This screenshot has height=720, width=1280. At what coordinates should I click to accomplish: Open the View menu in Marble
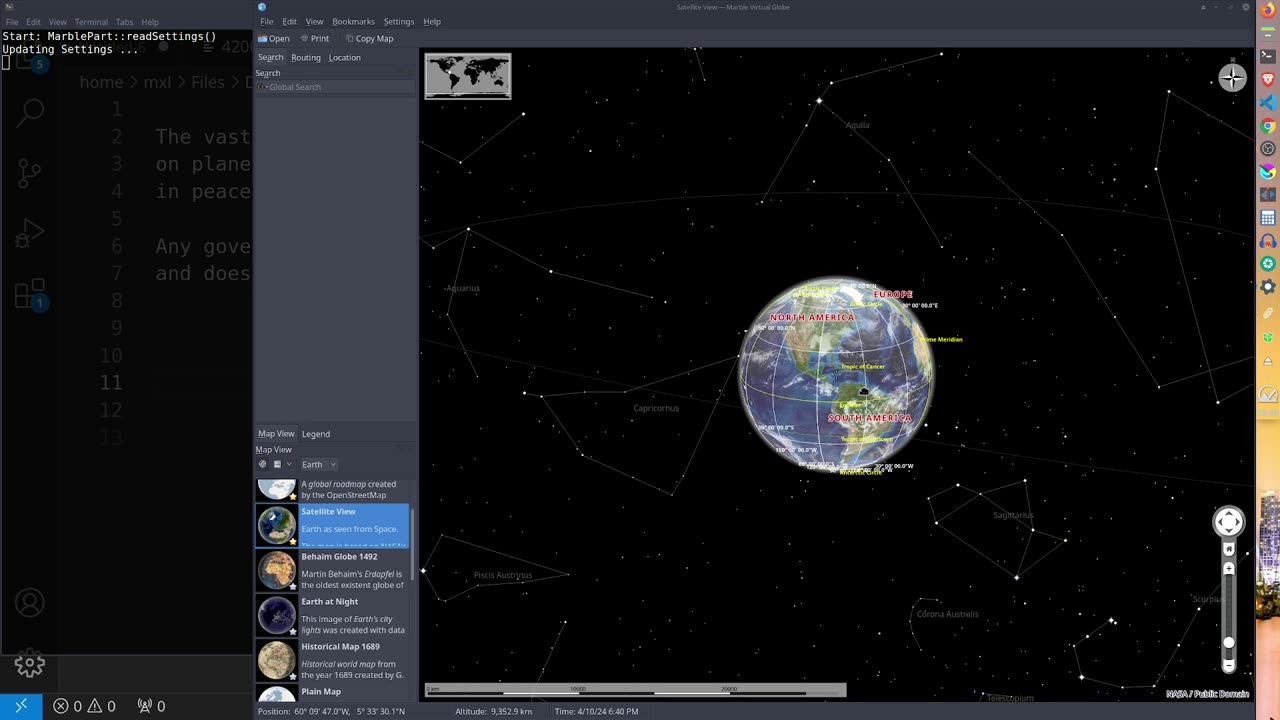(314, 21)
